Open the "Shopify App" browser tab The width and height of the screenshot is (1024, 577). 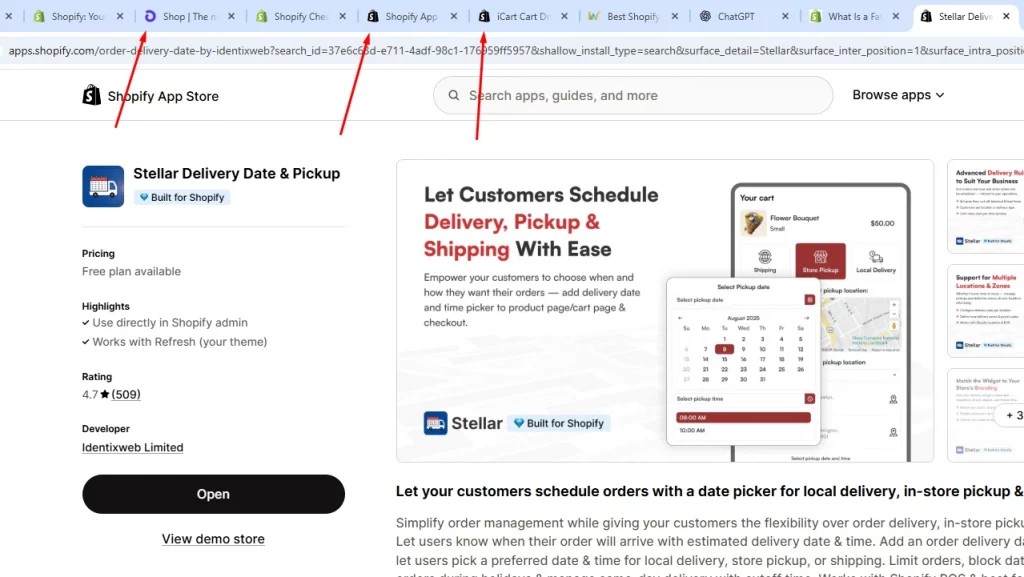click(x=411, y=16)
